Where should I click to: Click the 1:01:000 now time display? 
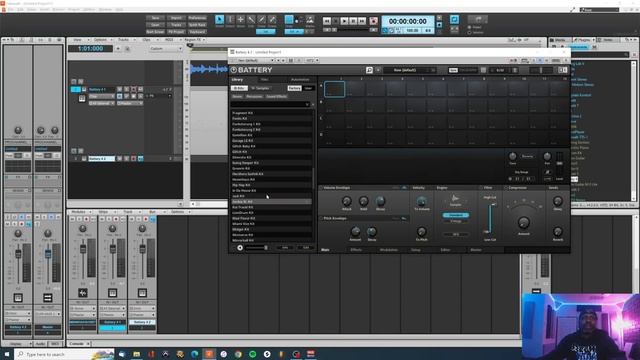pos(91,49)
